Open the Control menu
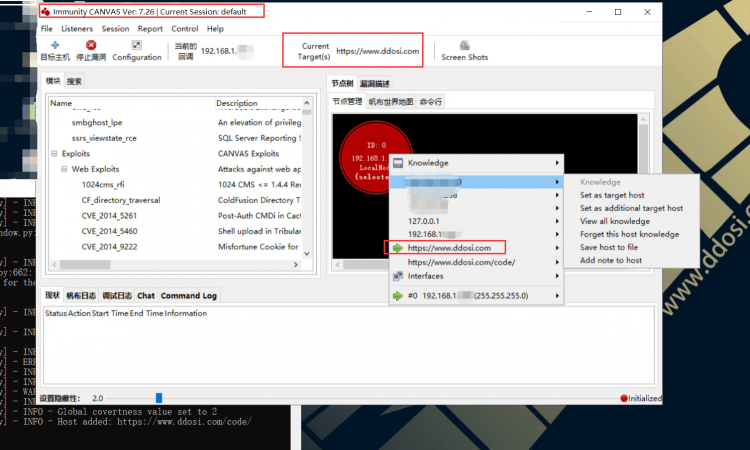Viewport: 750px width, 450px height. (185, 29)
